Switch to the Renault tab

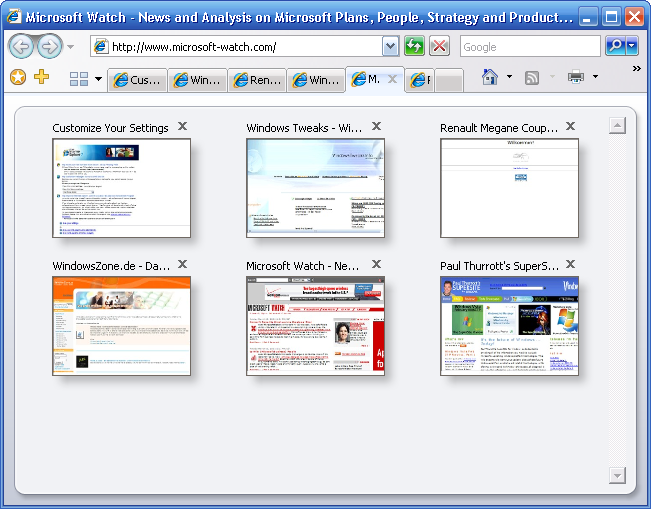click(257, 81)
